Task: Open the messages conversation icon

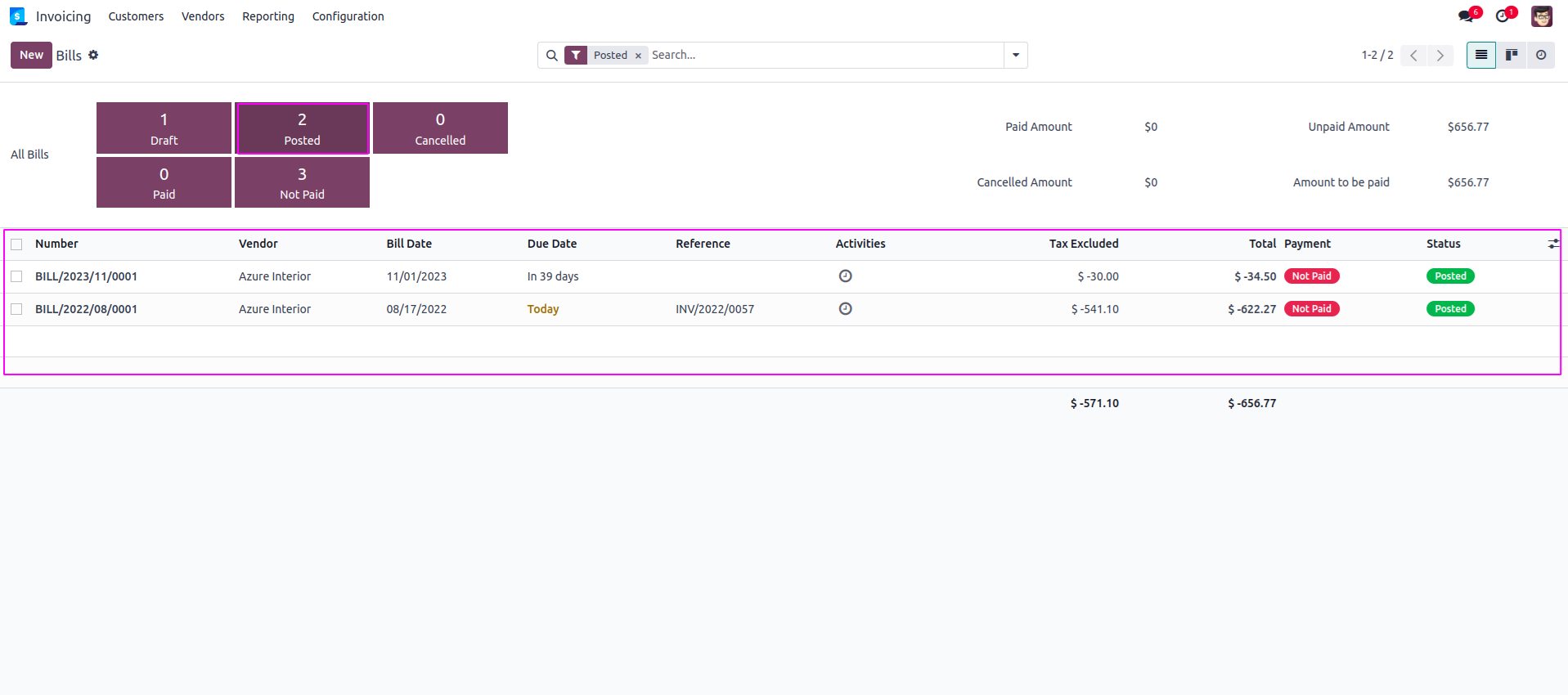Action: [1465, 16]
